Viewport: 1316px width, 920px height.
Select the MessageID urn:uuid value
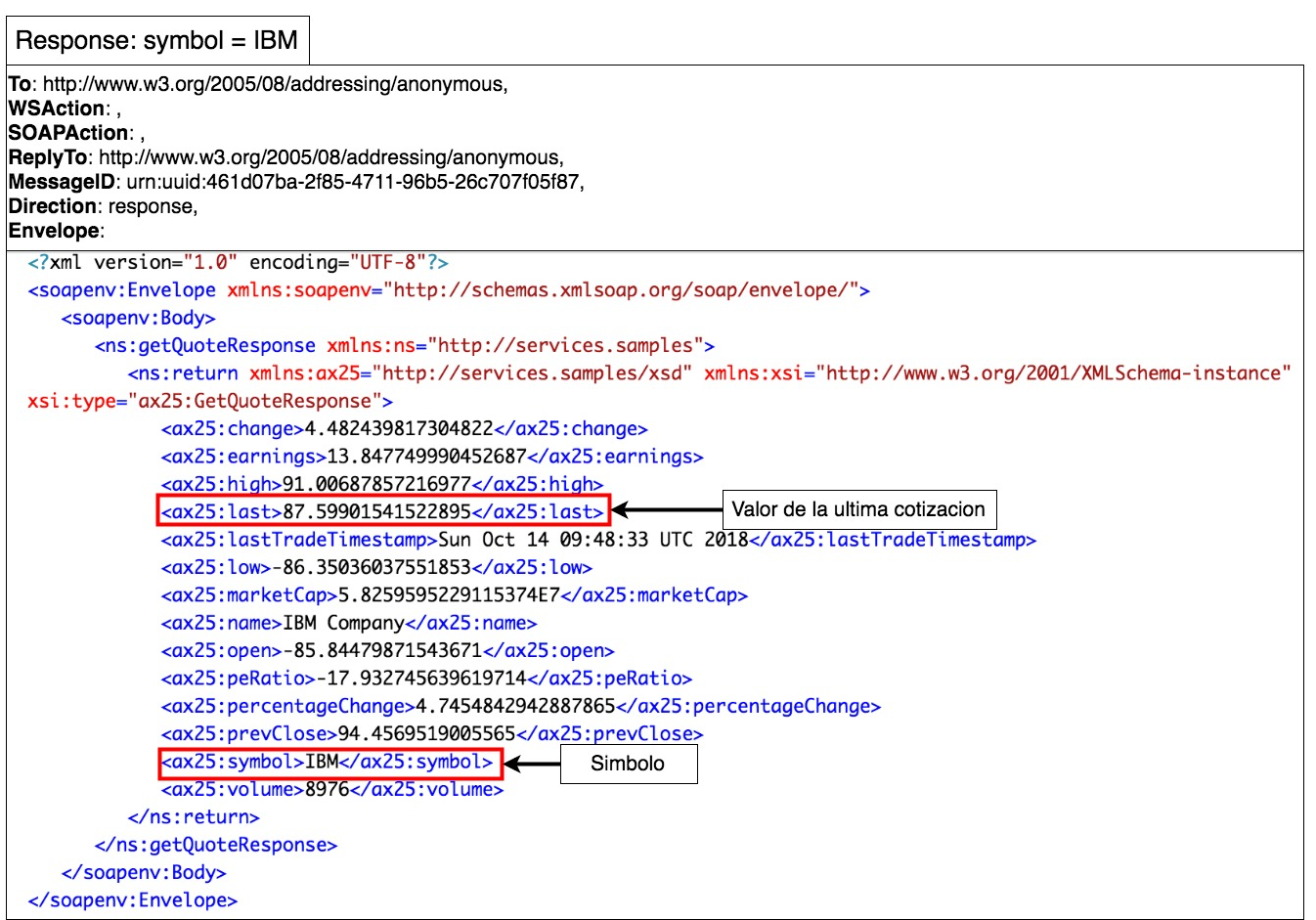pos(354,182)
